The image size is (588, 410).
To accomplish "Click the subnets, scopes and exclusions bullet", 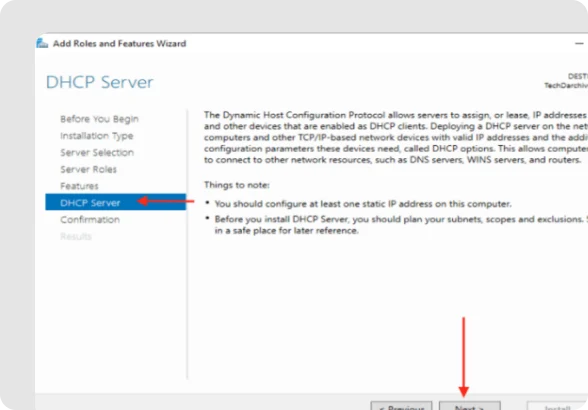I will (x=401, y=225).
